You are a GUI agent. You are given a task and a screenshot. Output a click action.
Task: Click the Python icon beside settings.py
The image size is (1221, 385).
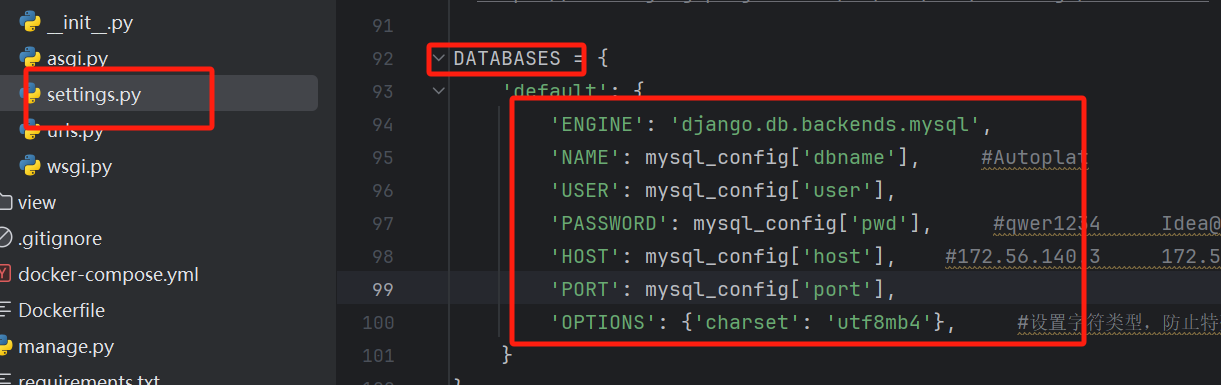click(x=30, y=94)
